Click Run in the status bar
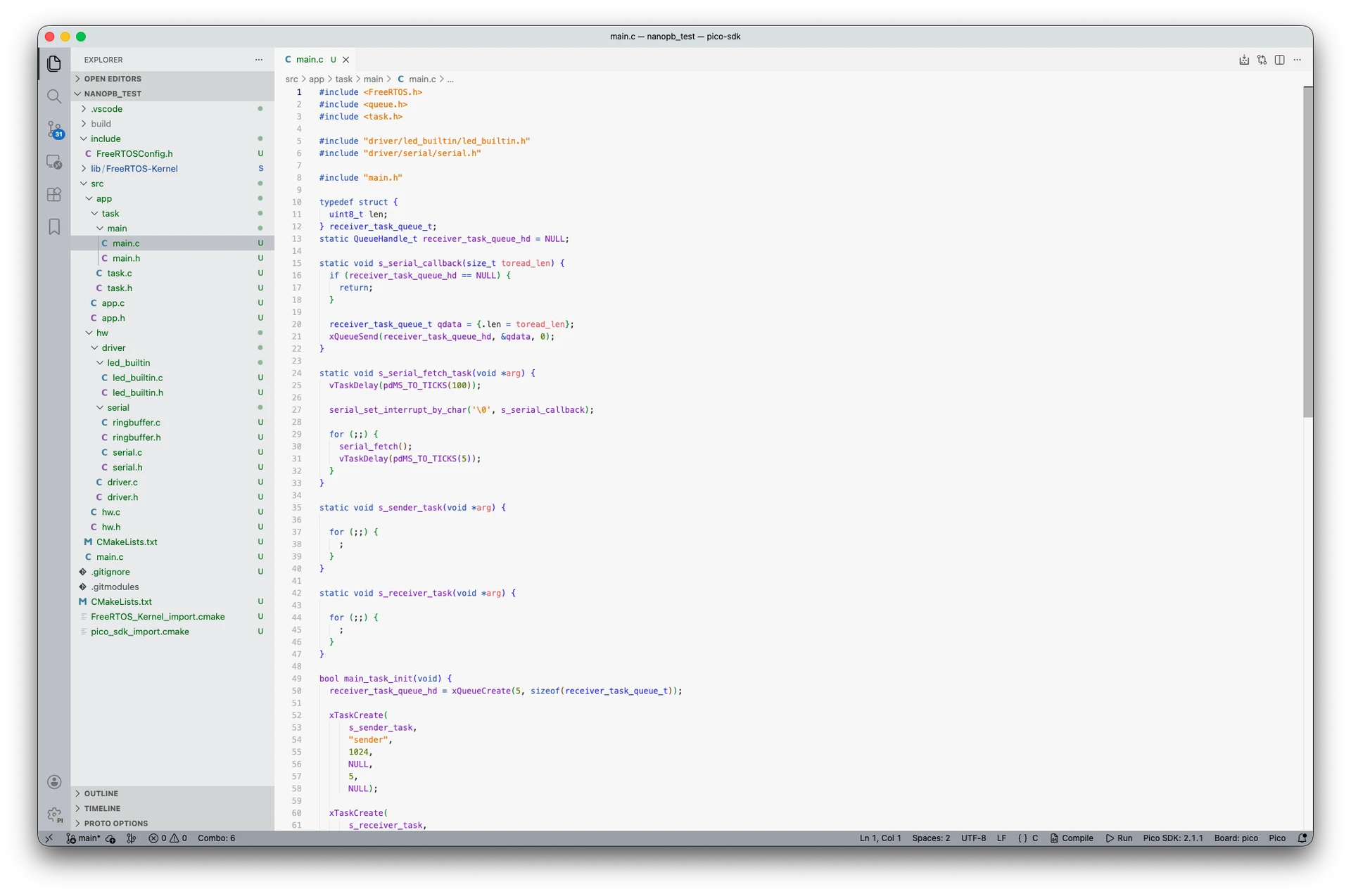 [x=1119, y=838]
